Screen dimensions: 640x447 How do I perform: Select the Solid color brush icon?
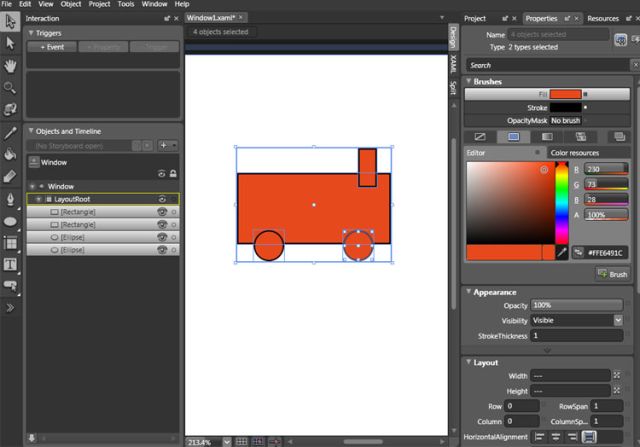513,136
